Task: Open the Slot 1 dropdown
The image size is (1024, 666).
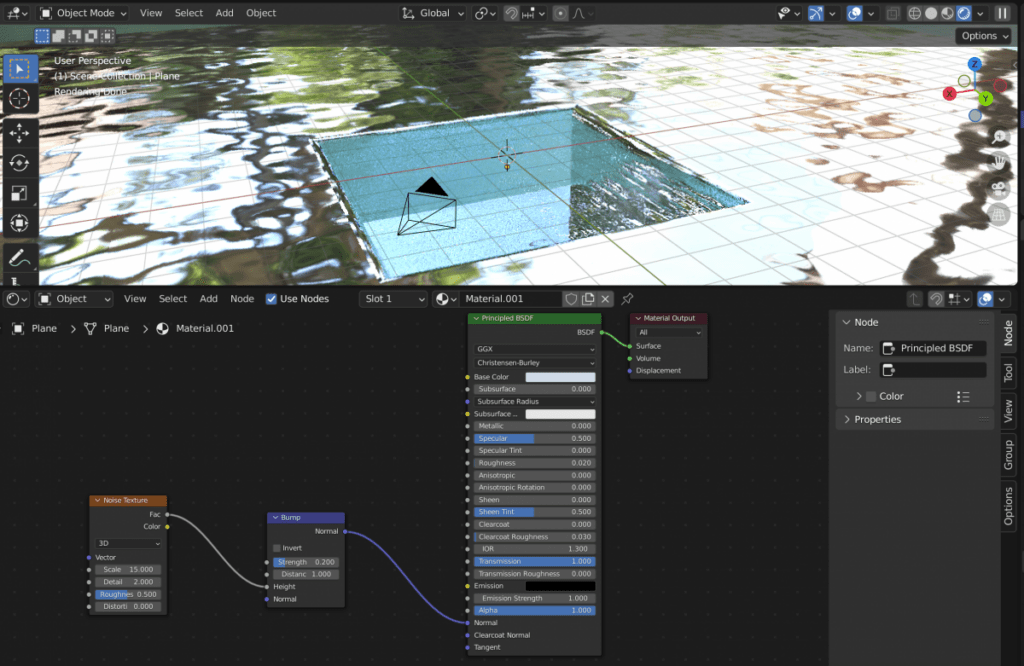Action: click(x=393, y=299)
